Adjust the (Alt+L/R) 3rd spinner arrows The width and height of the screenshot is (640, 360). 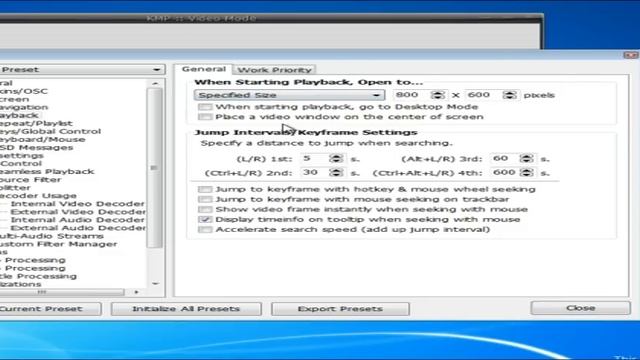pyautogui.click(x=527, y=158)
